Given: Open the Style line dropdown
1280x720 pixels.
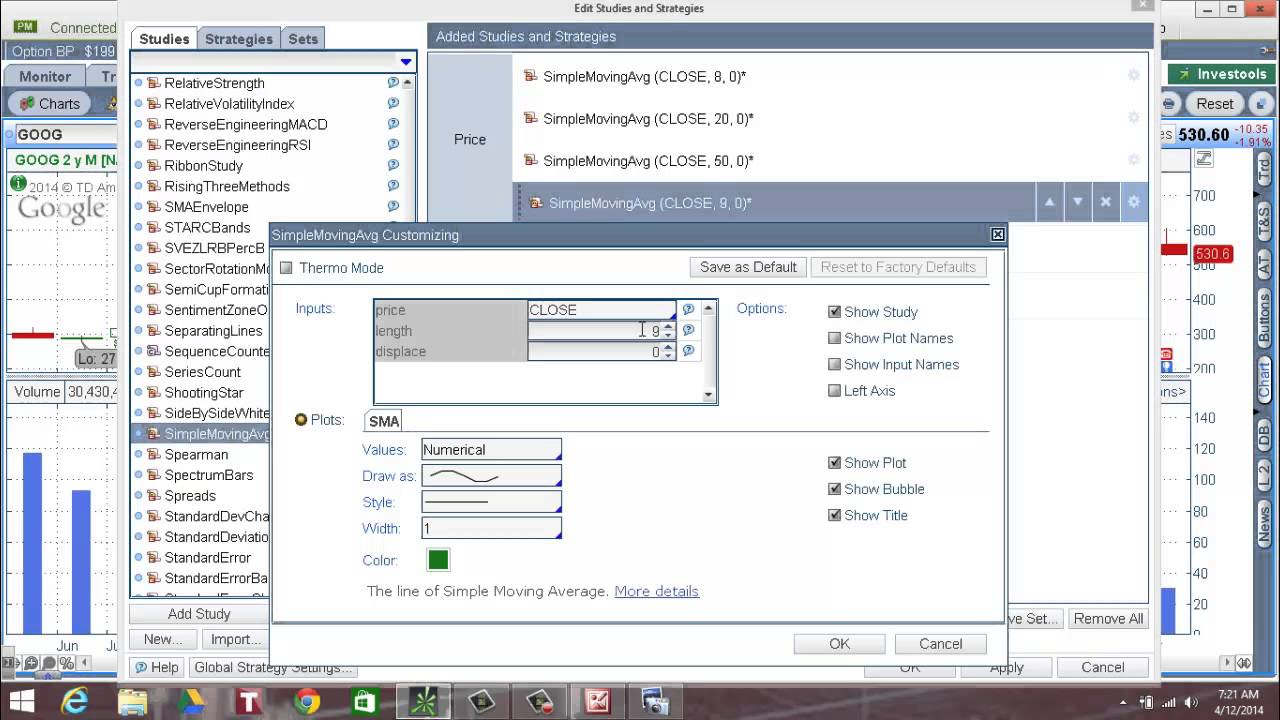Looking at the screenshot, I should pyautogui.click(x=491, y=502).
